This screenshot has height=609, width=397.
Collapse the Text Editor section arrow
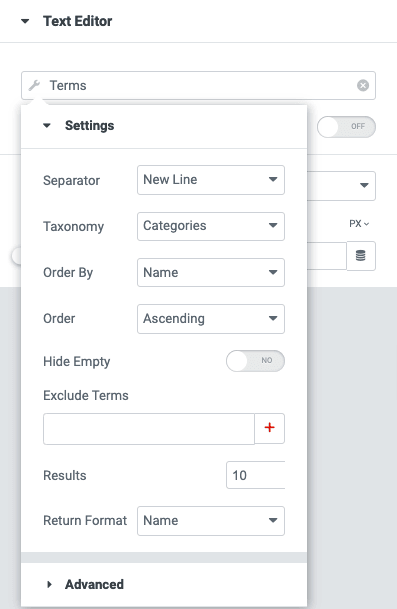25,21
